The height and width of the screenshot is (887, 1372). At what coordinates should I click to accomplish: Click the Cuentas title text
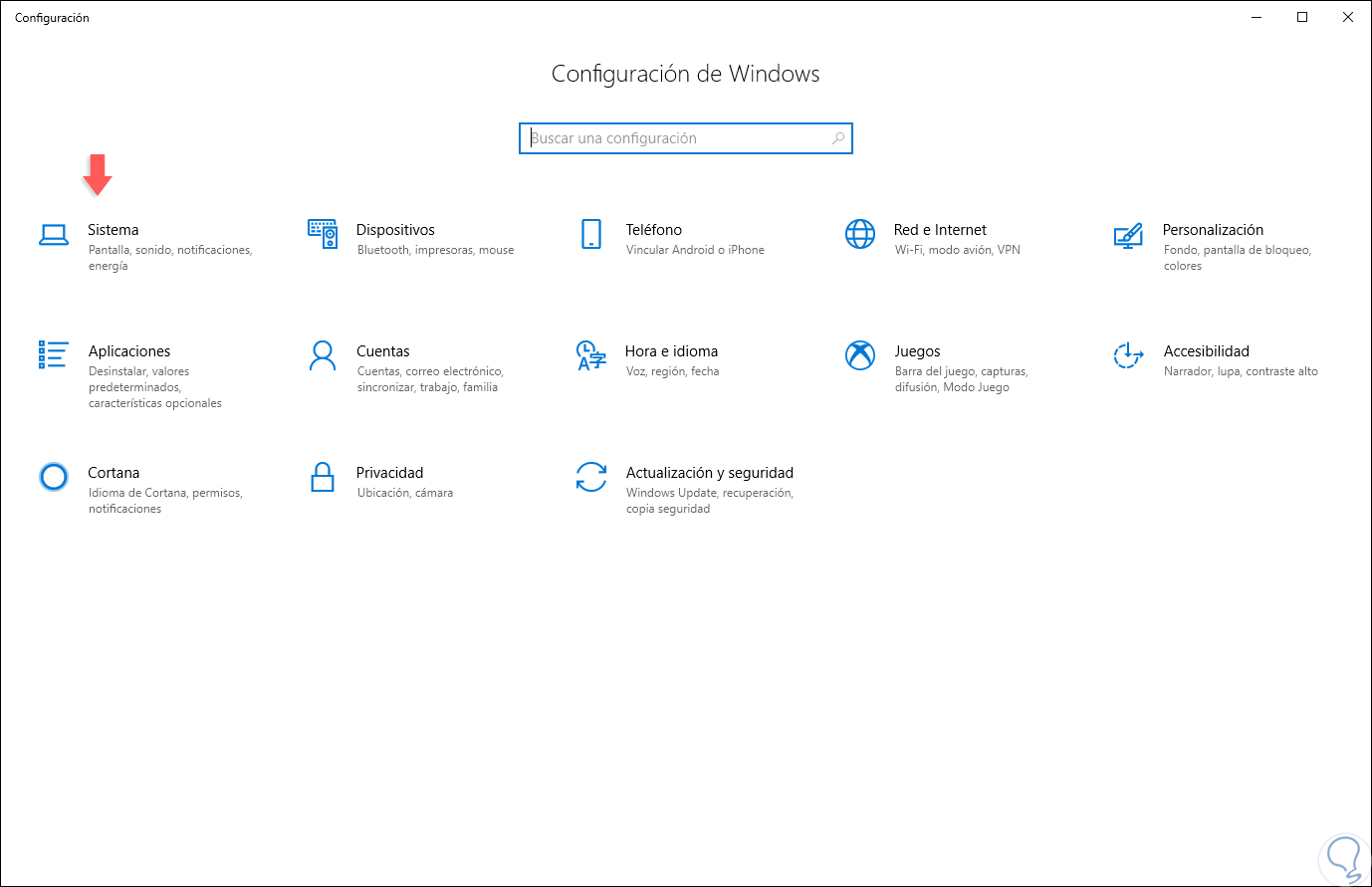tap(383, 351)
